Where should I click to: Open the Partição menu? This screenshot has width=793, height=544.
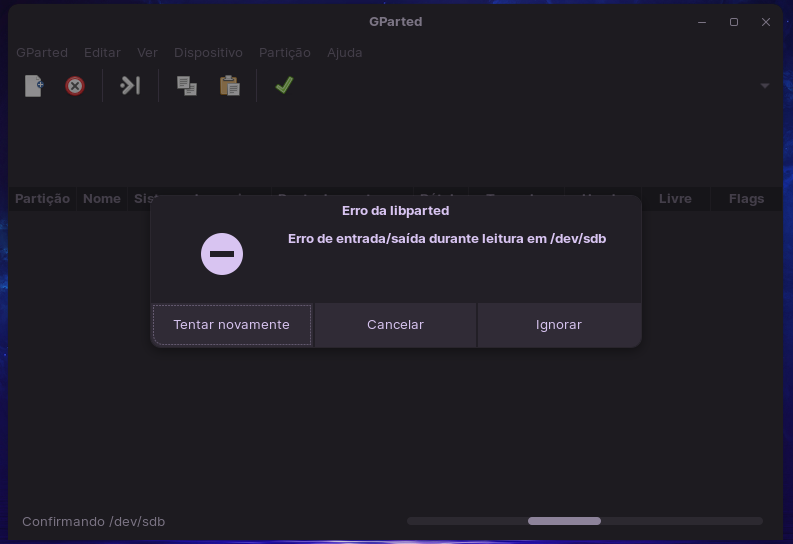pyautogui.click(x=285, y=53)
